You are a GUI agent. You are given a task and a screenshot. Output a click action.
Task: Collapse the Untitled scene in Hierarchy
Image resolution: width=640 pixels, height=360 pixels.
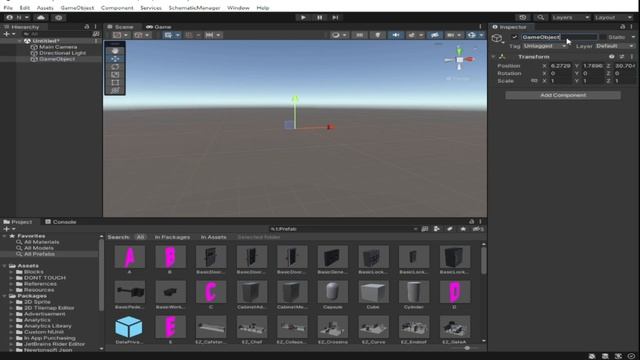(20, 41)
